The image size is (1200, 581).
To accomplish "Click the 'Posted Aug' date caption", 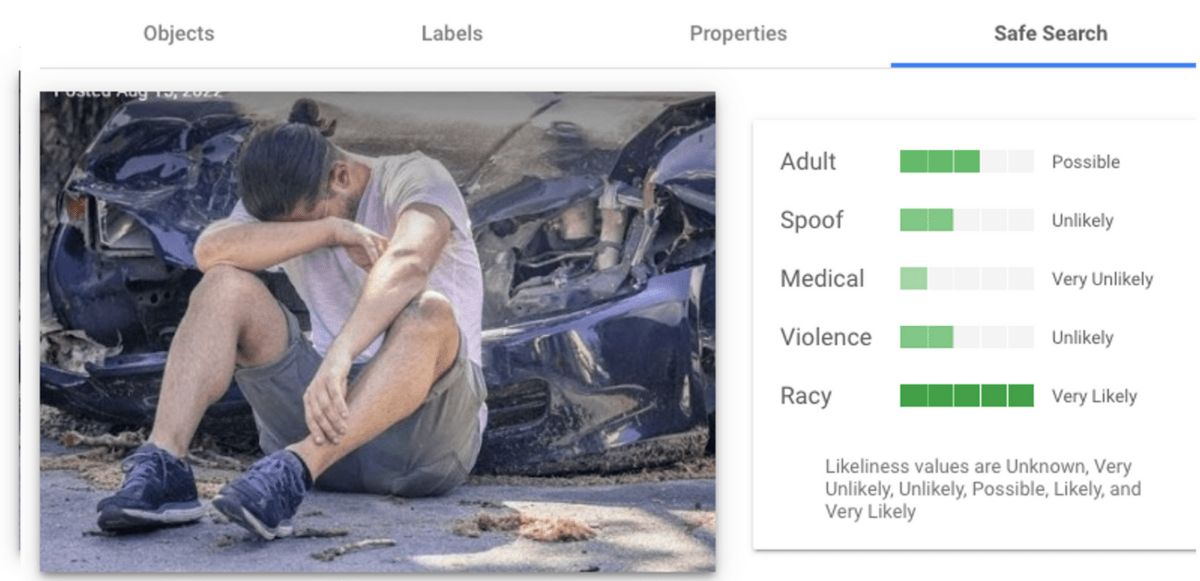I will pos(137,92).
